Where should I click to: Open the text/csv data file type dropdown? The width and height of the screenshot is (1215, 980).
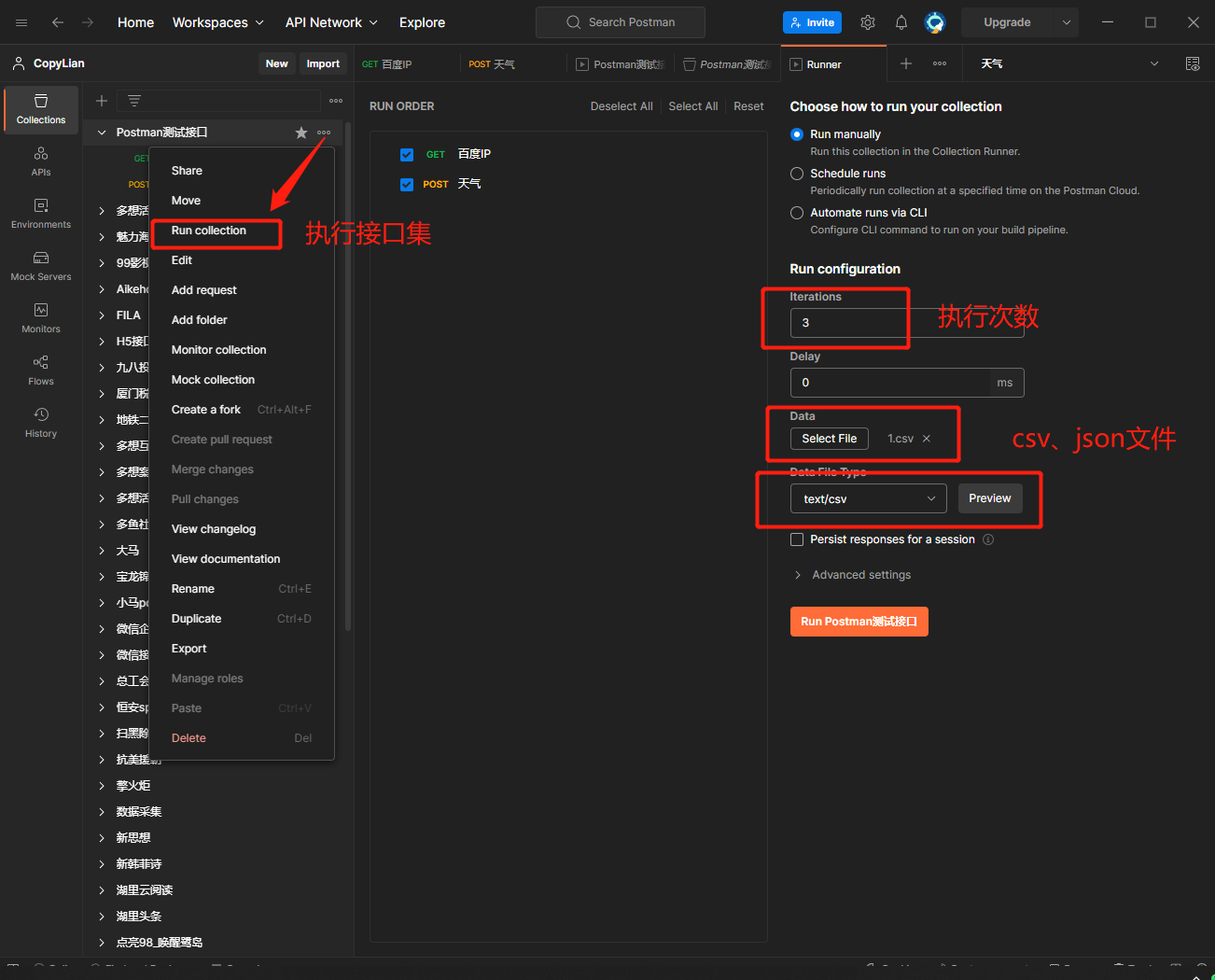pyautogui.click(x=869, y=498)
